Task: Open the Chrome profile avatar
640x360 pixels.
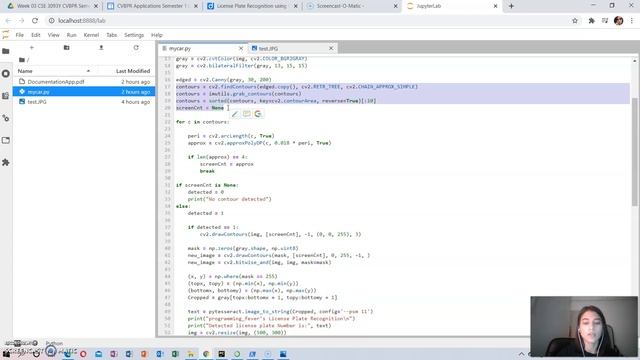Action: [x=618, y=20]
